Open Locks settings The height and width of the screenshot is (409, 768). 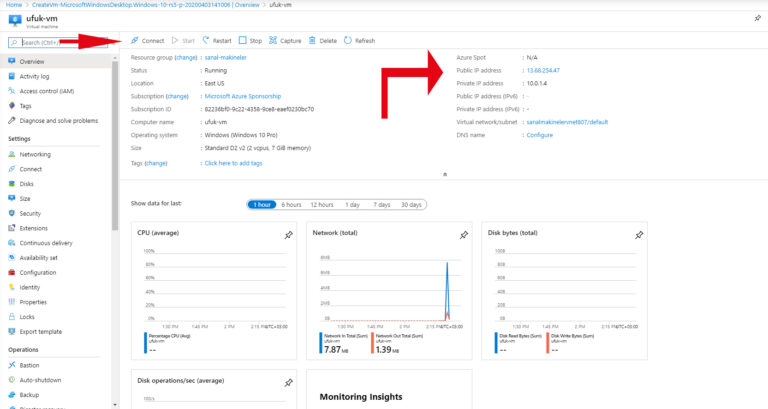(x=27, y=317)
